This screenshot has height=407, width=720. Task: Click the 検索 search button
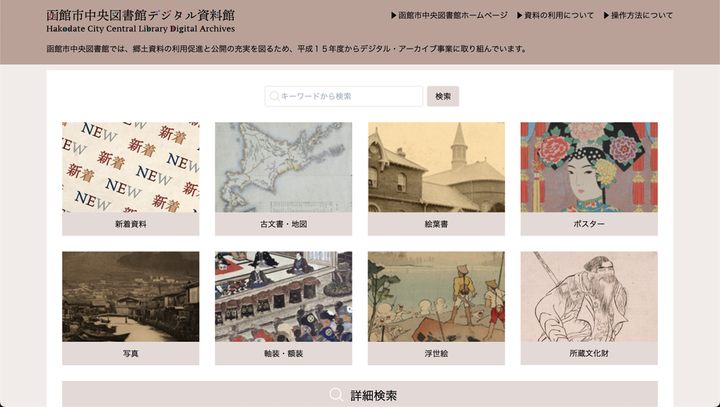click(x=443, y=96)
